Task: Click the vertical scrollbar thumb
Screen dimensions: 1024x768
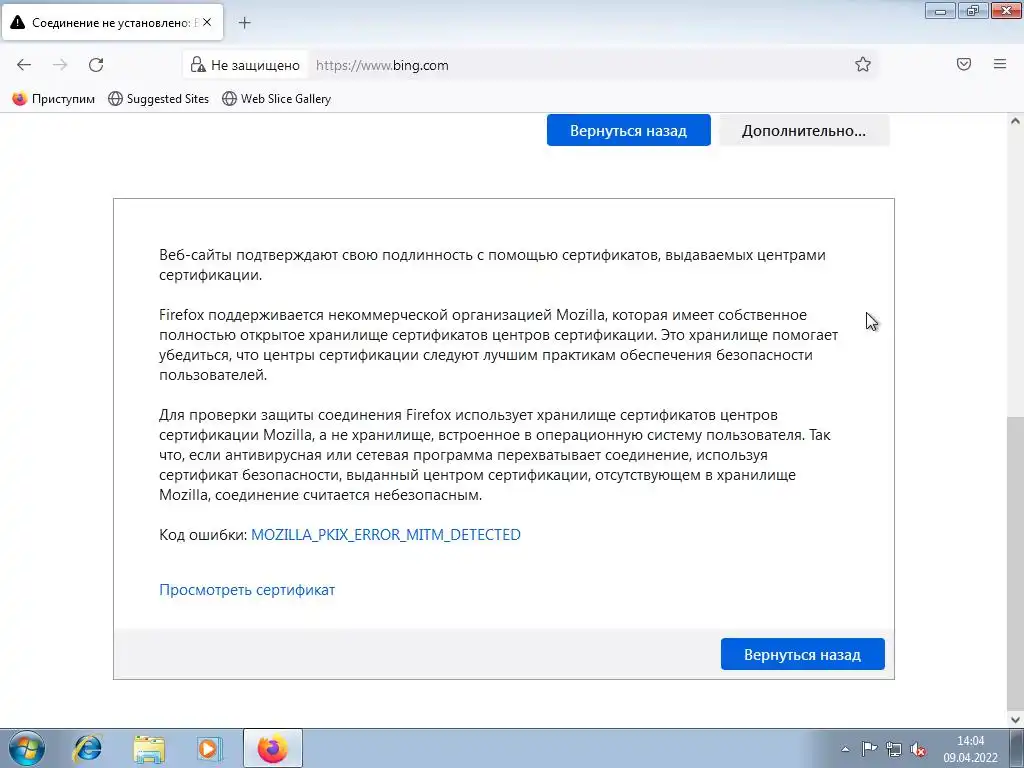Action: click(1016, 562)
